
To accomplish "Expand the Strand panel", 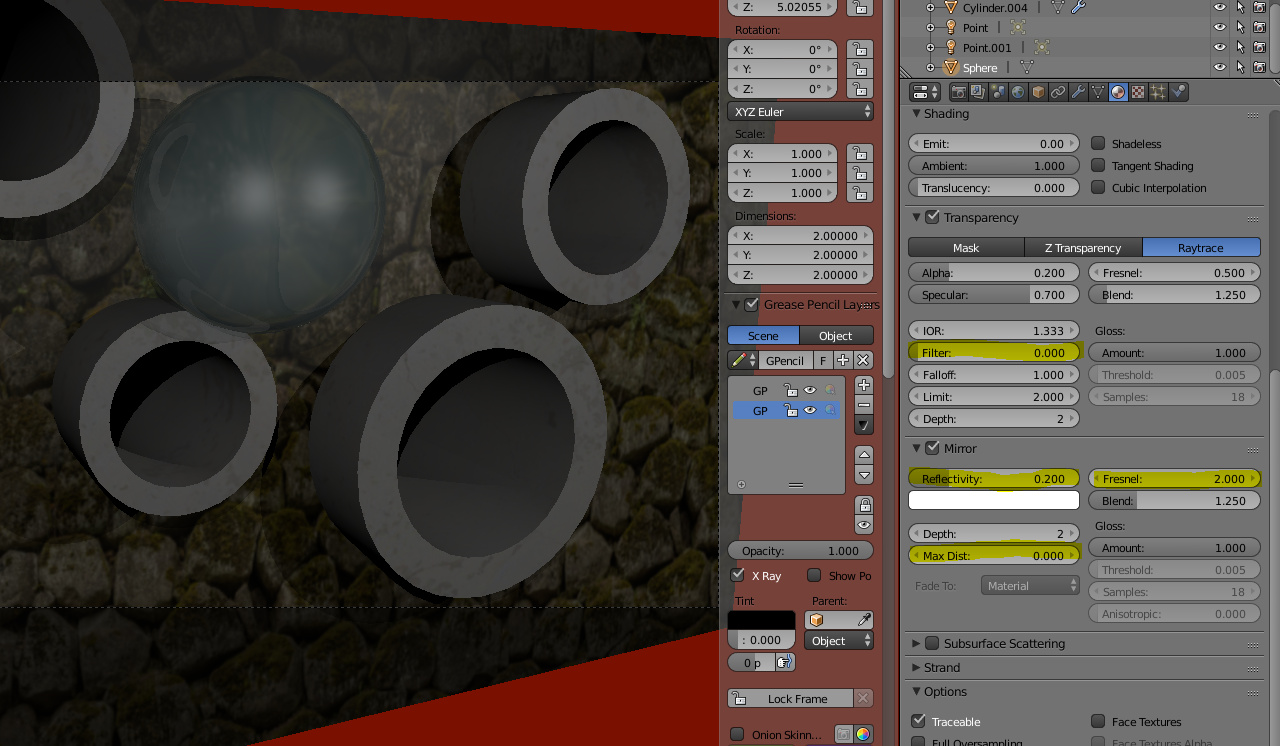I will pos(917,667).
